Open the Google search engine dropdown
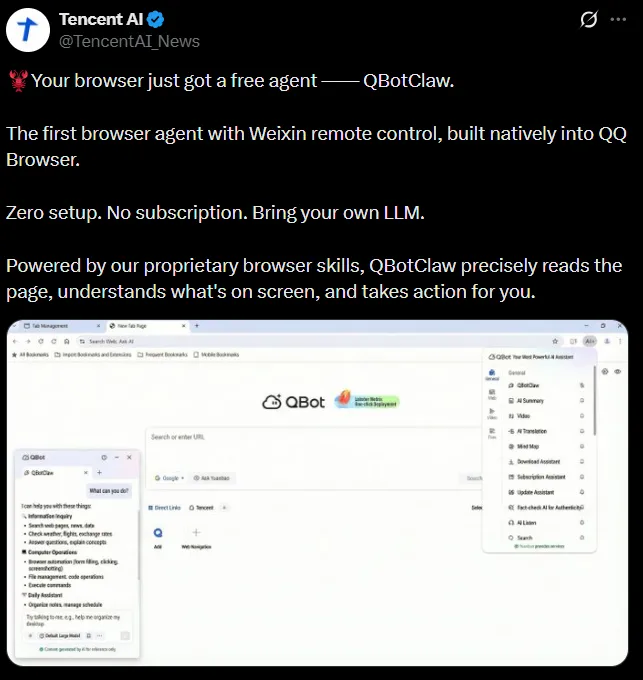 (170, 478)
